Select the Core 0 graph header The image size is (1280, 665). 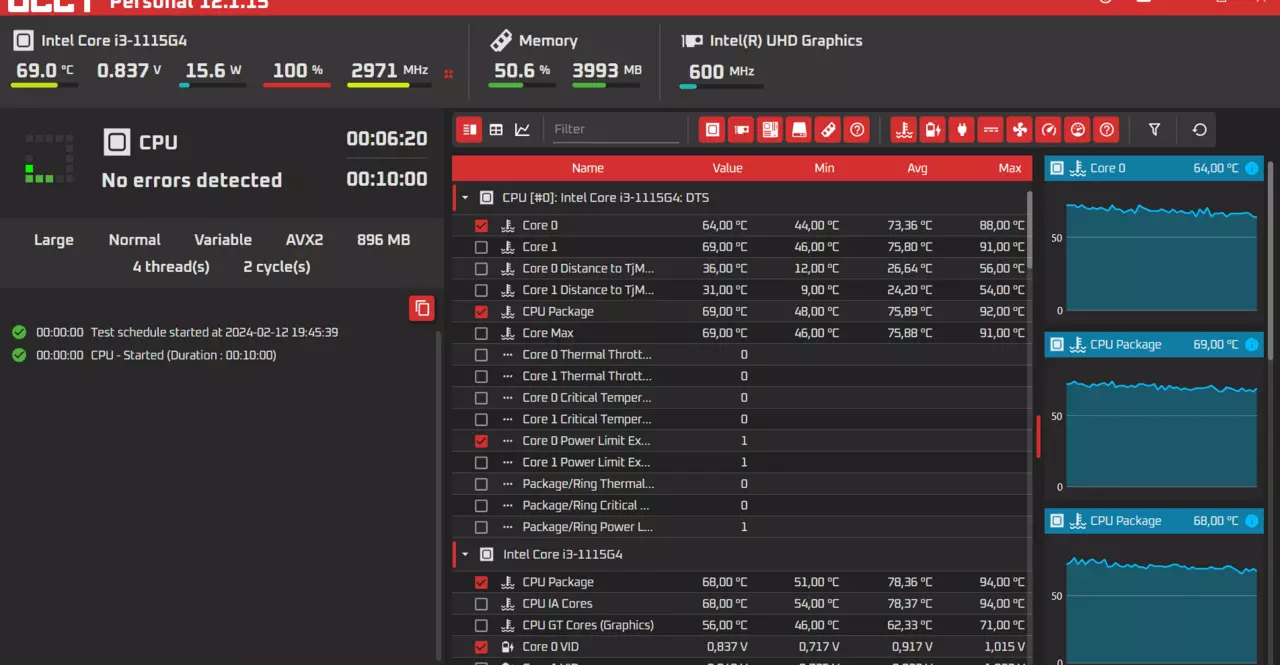(x=1154, y=168)
